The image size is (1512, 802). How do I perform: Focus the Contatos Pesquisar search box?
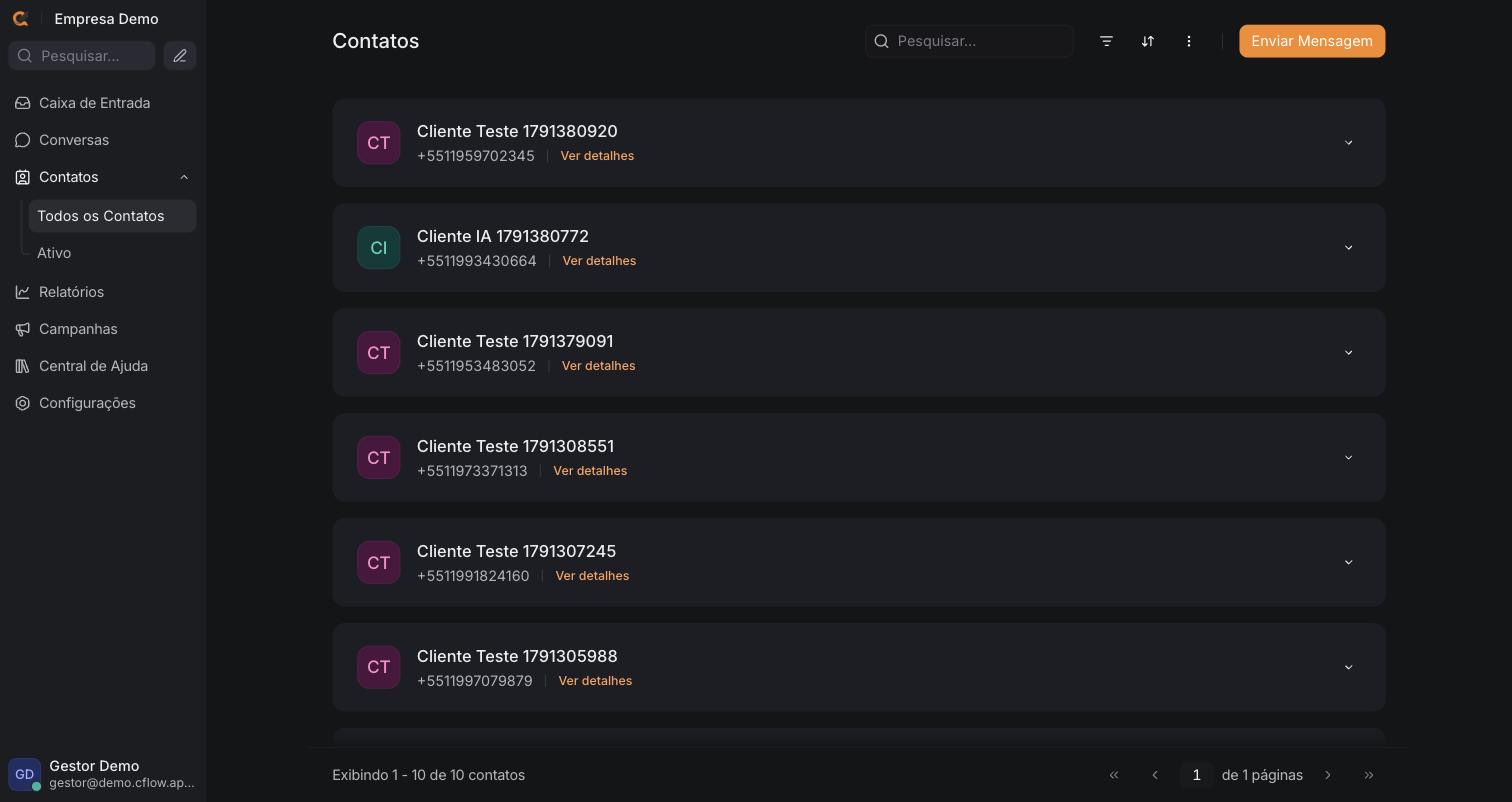[x=969, y=41]
